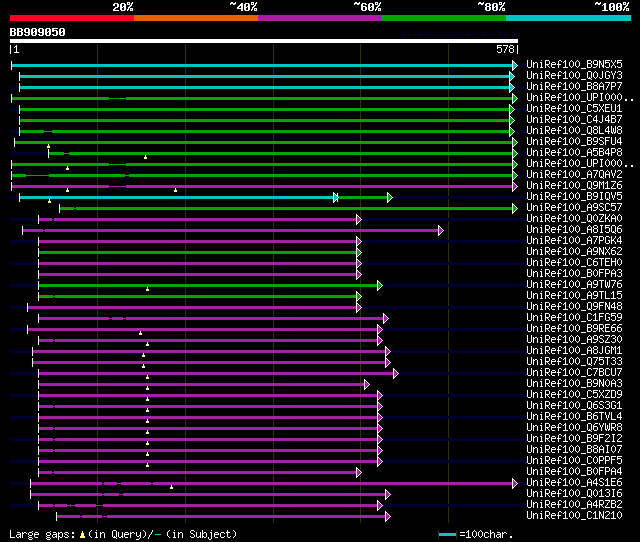This screenshot has height=542, width=640.
Task: Select the UniRef100_A5B4P8 hit
Action: (574, 153)
